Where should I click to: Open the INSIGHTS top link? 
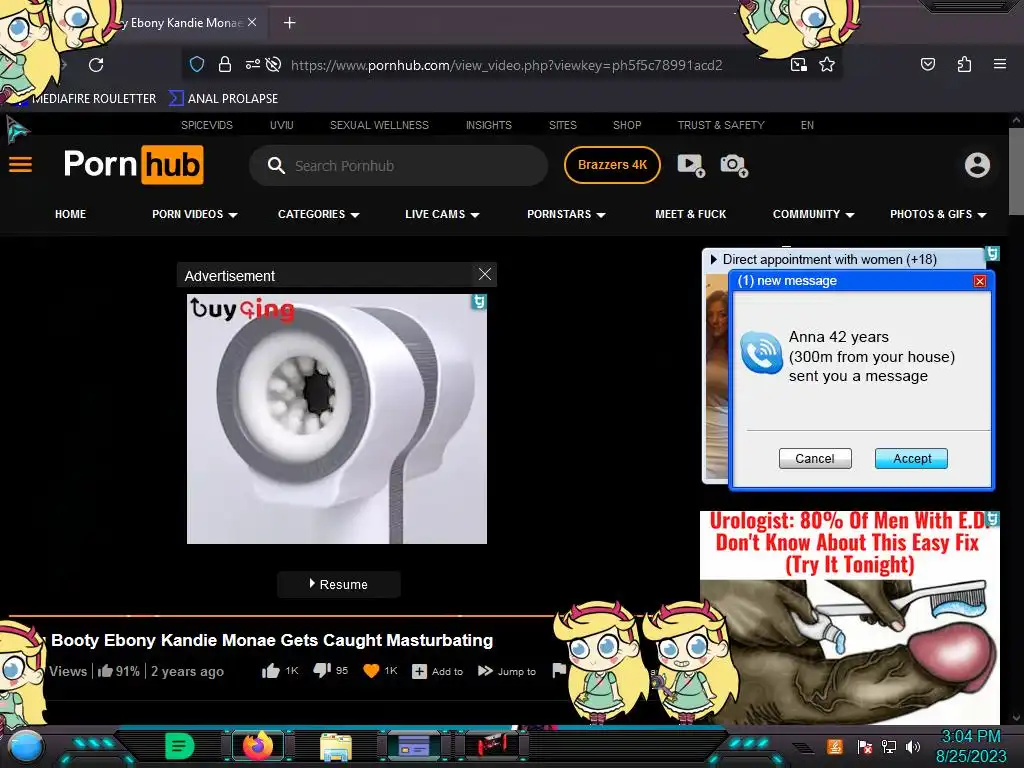click(488, 125)
